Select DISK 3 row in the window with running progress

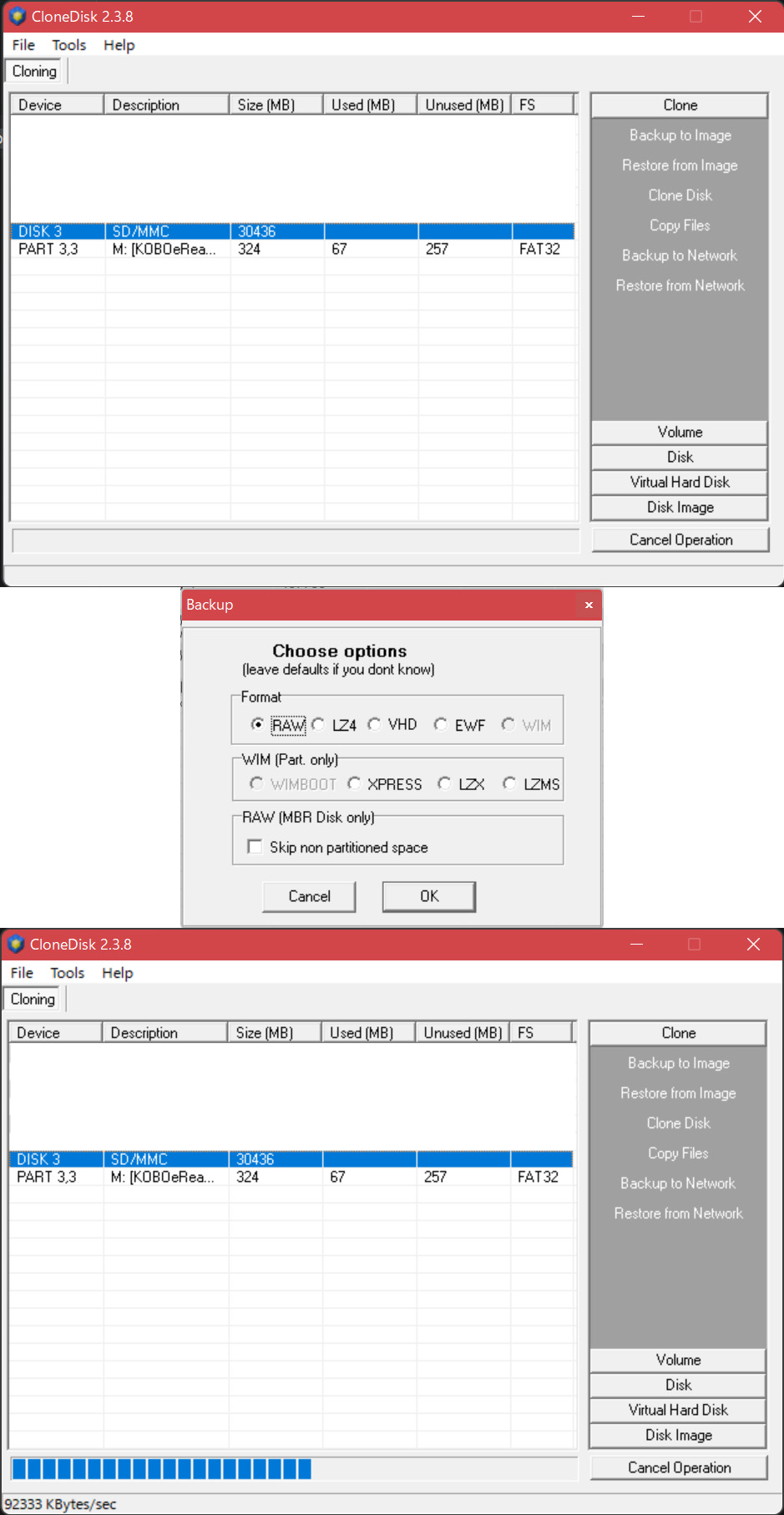click(291, 1159)
